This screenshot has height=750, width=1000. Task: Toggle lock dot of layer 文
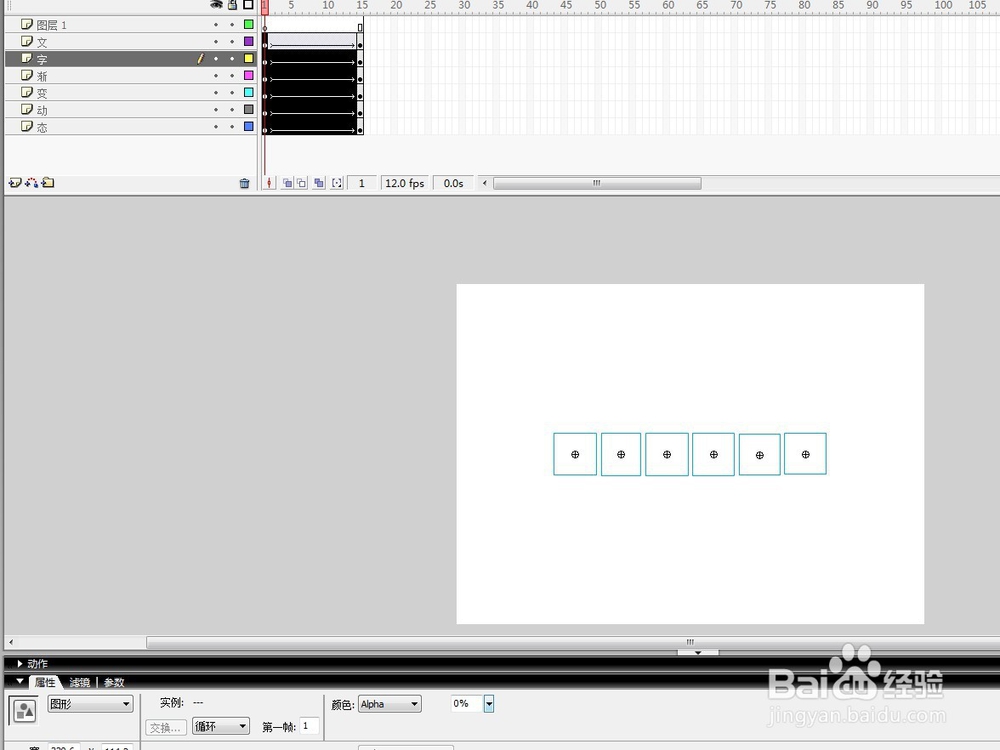coord(232,41)
